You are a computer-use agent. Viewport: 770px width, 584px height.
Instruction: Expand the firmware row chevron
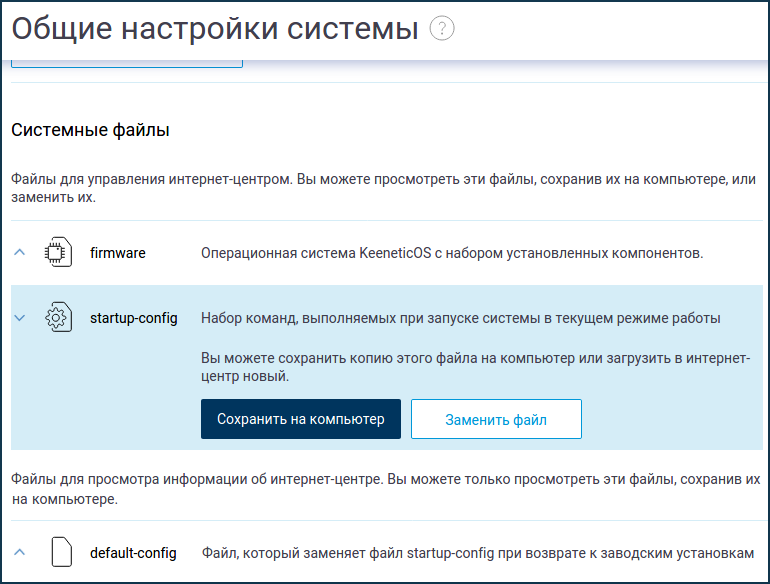[20, 252]
